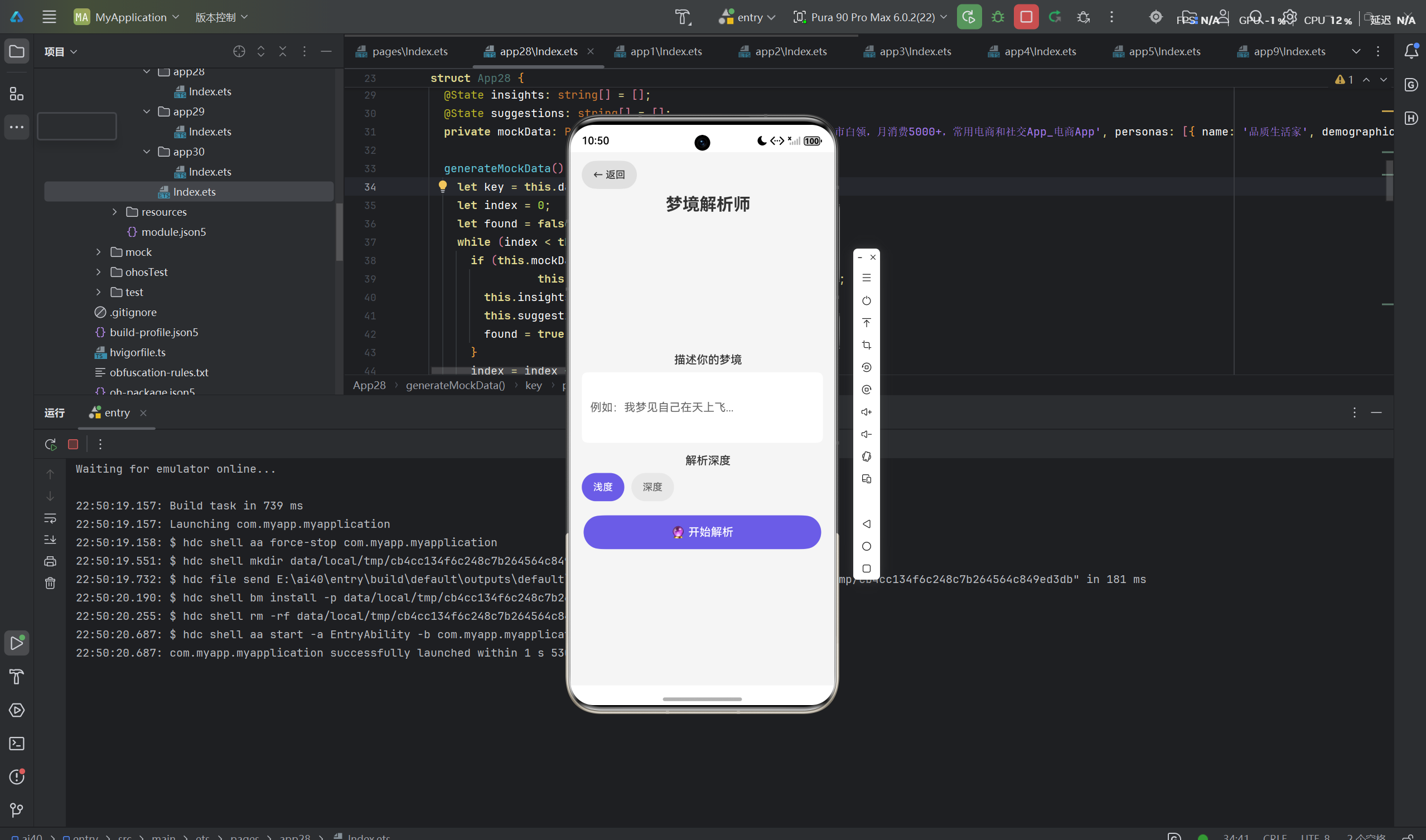Start debugging with the bug icon
This screenshot has width=1426, height=840.
[998, 17]
